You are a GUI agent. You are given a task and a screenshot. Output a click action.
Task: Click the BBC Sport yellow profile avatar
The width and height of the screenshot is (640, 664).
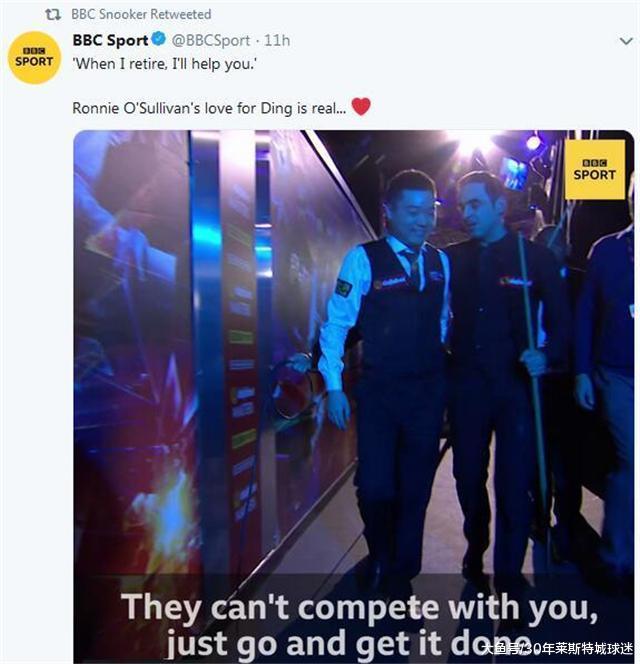(34, 57)
